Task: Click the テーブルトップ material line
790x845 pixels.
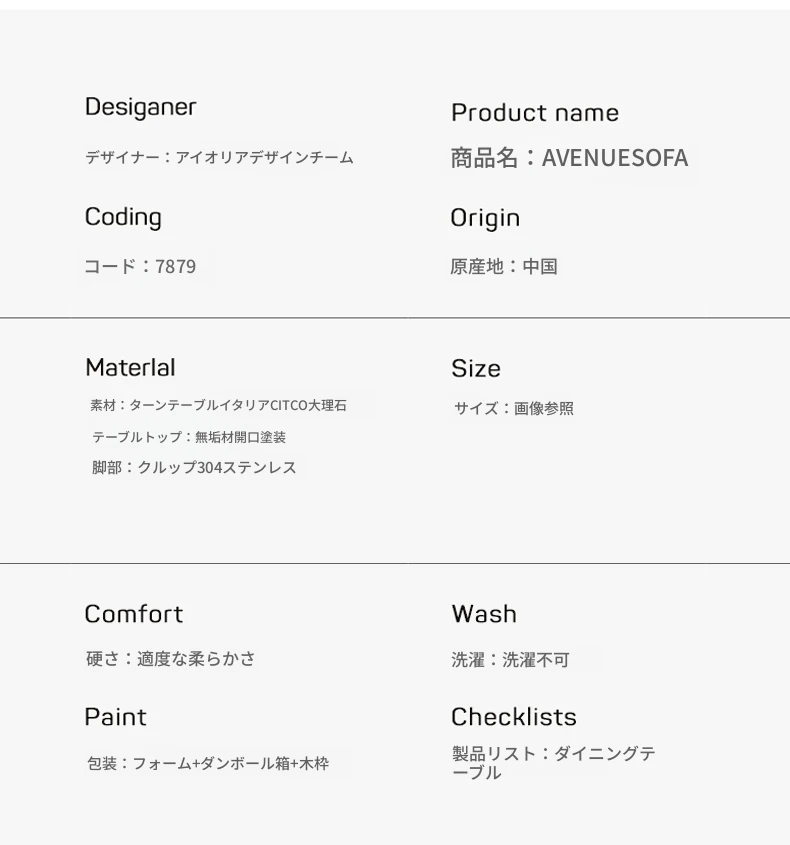Action: tap(189, 437)
